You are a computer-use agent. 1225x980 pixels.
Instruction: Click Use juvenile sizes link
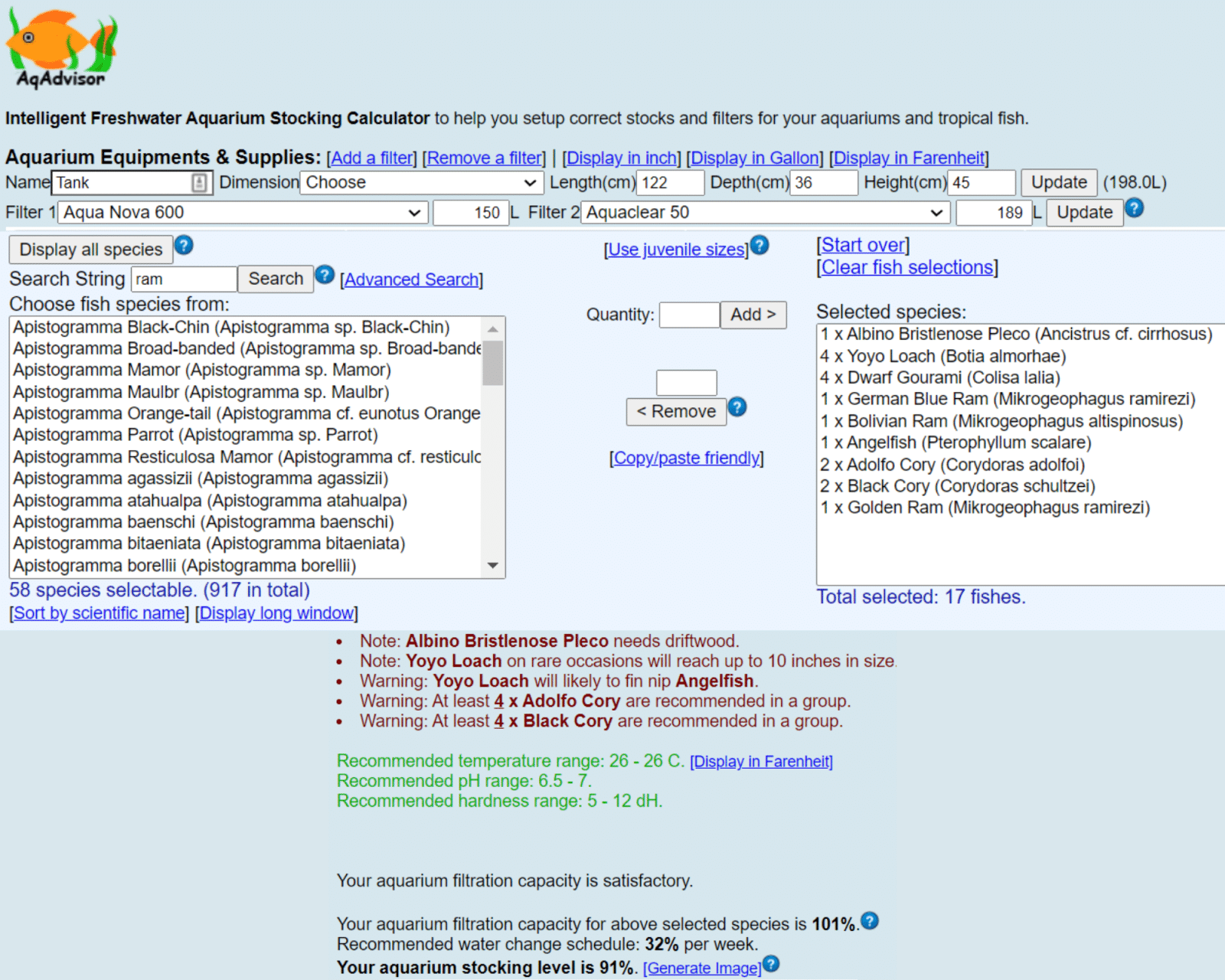[x=676, y=250]
